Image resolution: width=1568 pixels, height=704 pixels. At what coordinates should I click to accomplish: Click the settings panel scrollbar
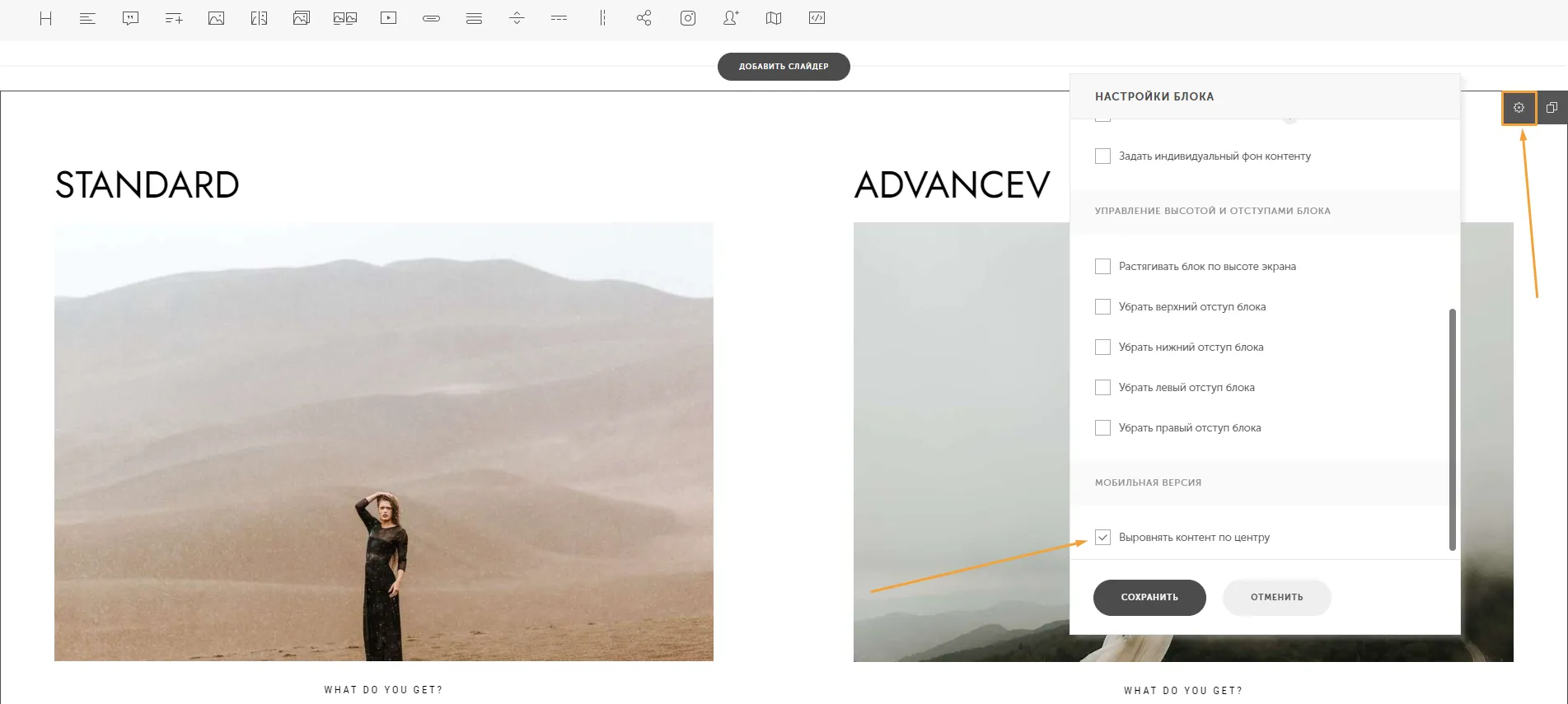pyautogui.click(x=1453, y=429)
